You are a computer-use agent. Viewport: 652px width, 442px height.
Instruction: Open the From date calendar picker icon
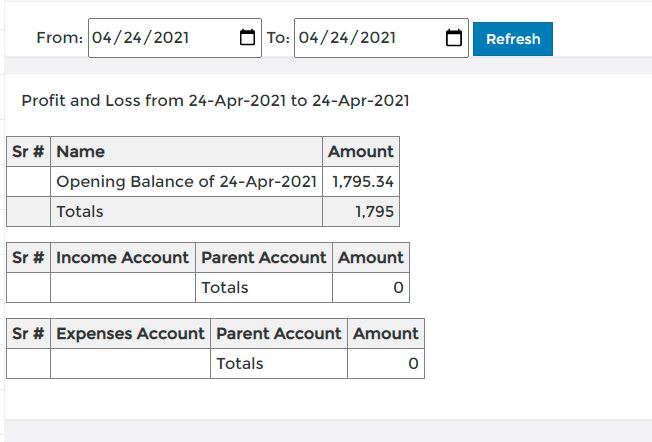click(x=247, y=37)
